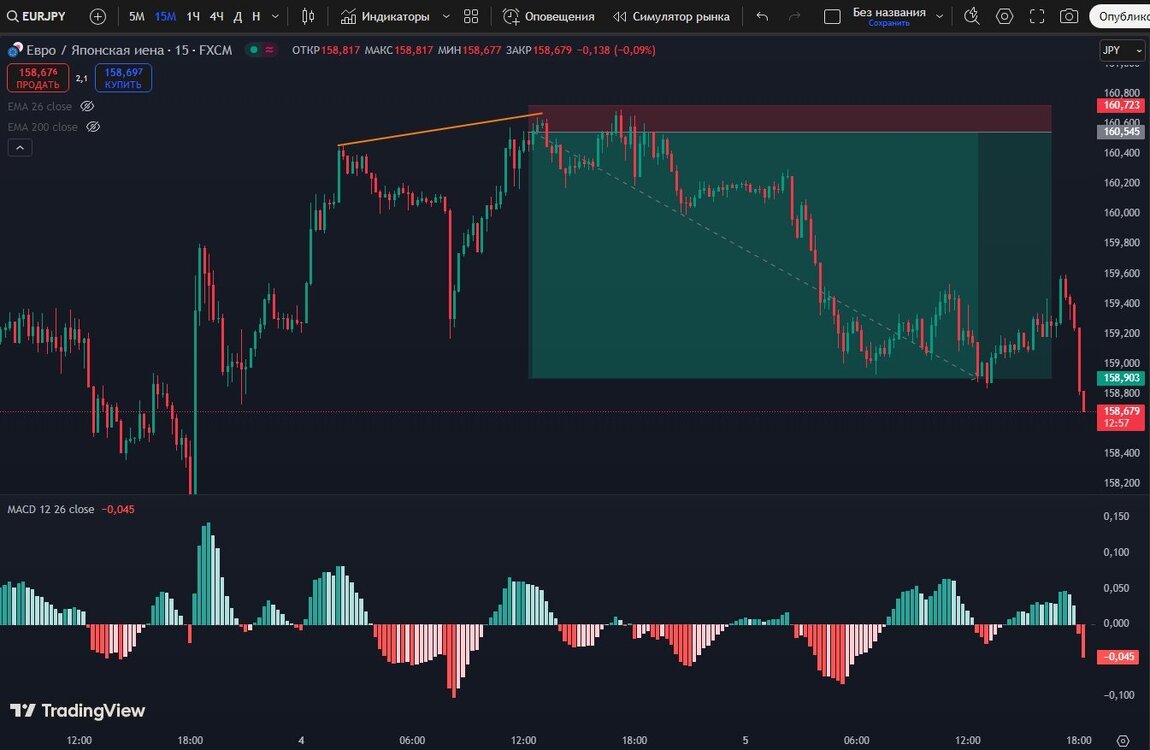
Task: Open indicator templates grid icon
Action: [x=471, y=16]
